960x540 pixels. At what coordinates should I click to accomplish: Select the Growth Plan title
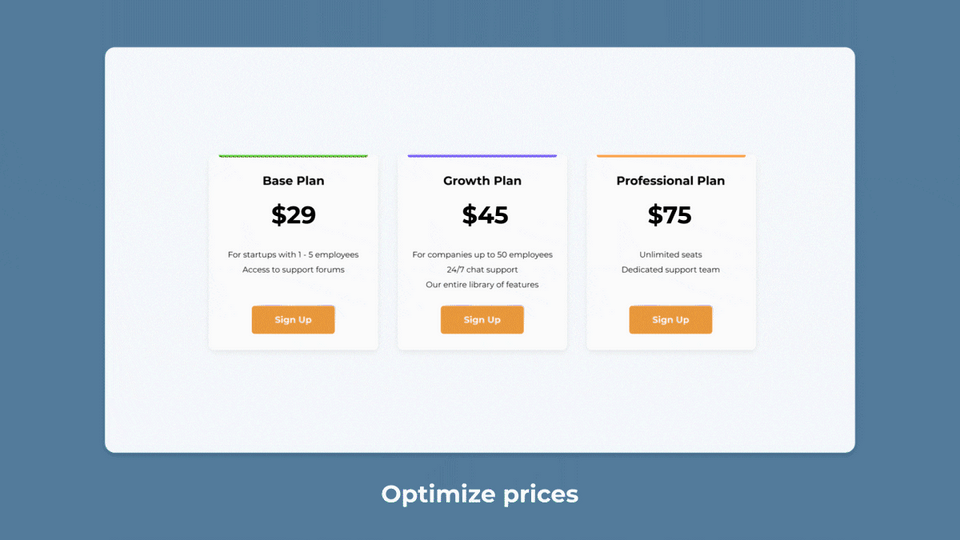482,181
